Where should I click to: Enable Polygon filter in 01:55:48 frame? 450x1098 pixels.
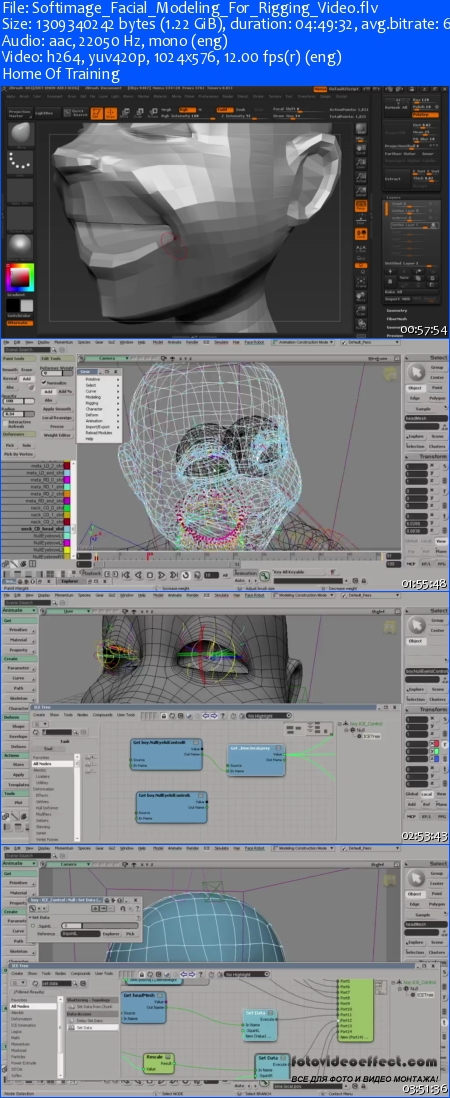[437, 398]
